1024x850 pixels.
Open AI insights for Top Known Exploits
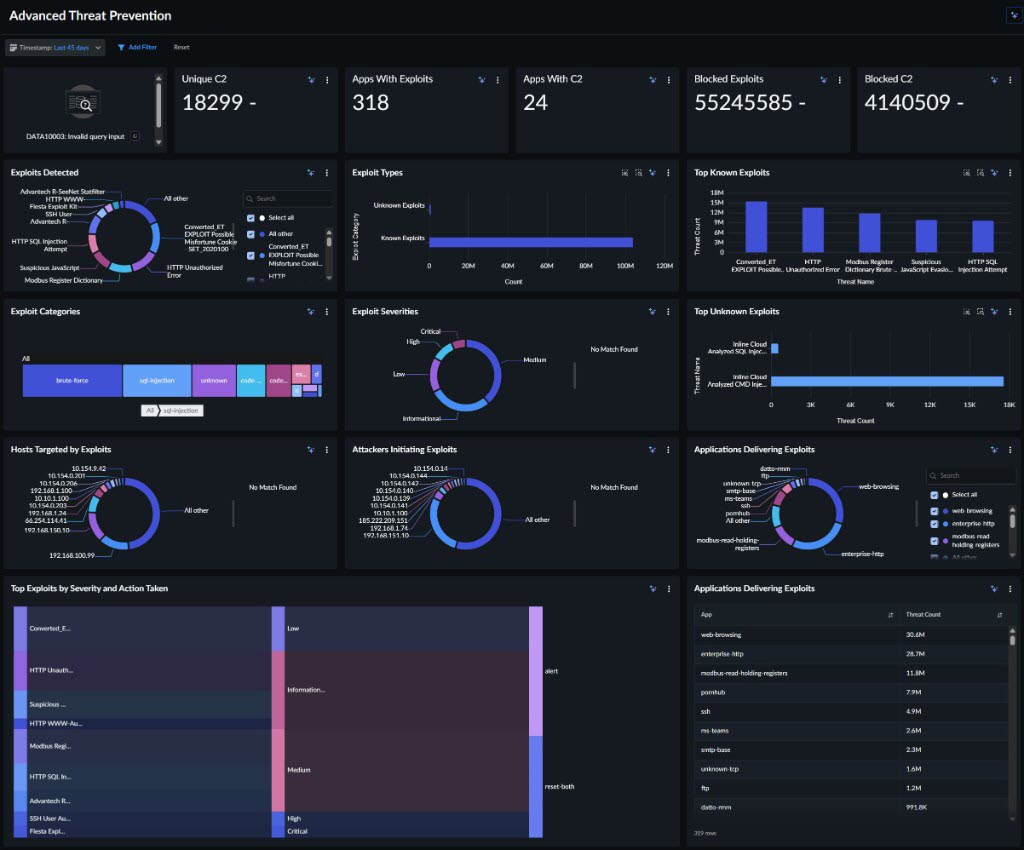[994, 172]
